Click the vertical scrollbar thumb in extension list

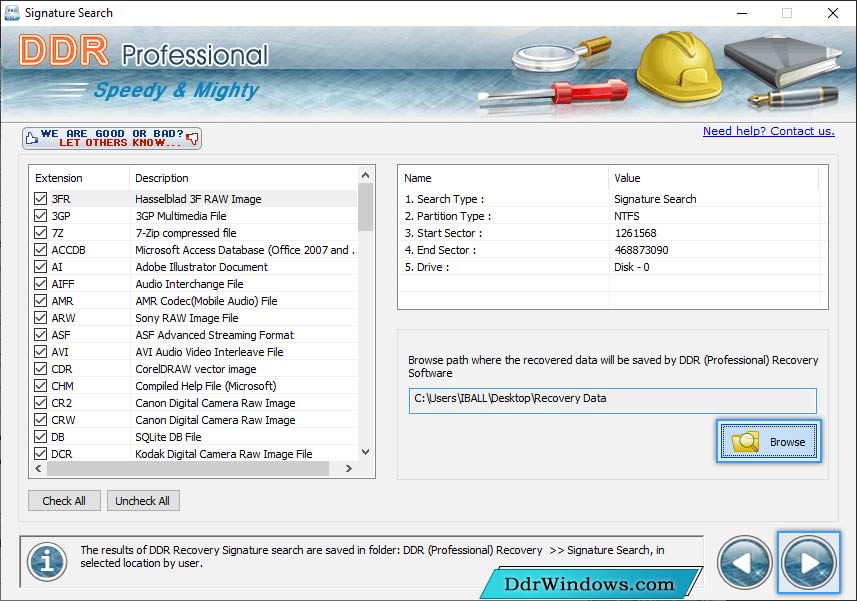pos(366,207)
